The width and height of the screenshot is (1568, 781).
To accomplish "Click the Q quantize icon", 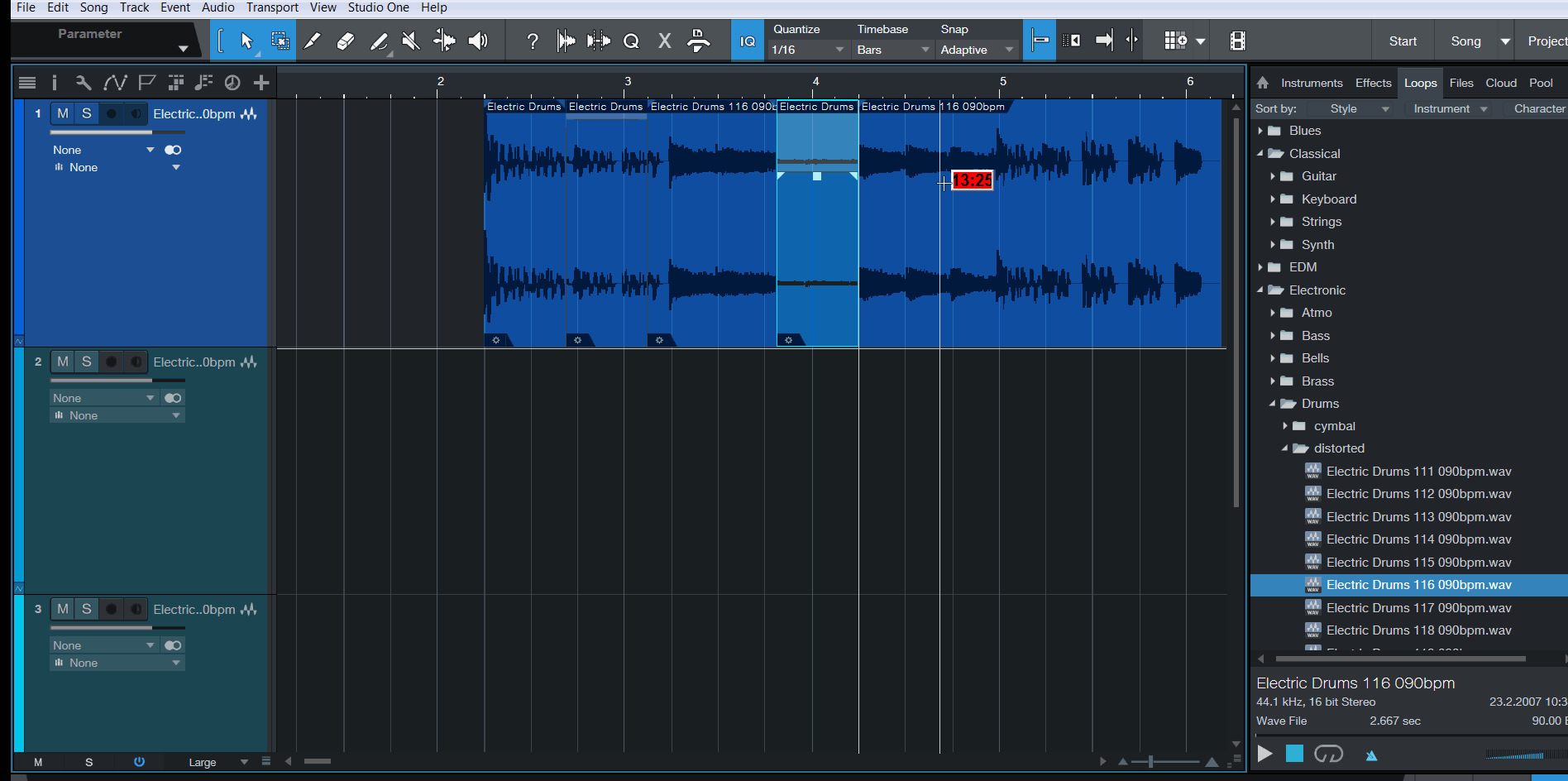I will tap(631, 41).
